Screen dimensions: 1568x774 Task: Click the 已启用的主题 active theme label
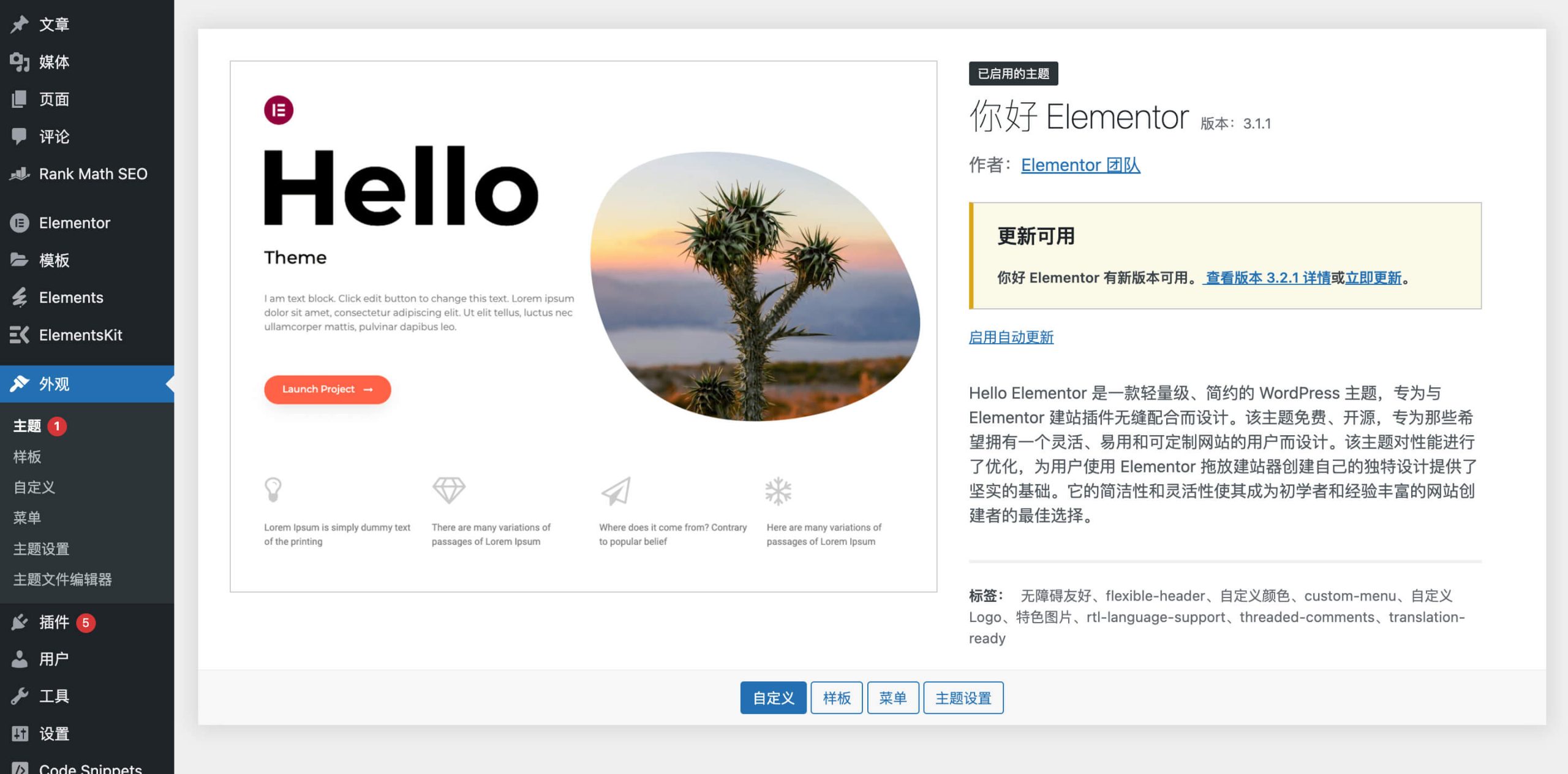pos(1014,74)
